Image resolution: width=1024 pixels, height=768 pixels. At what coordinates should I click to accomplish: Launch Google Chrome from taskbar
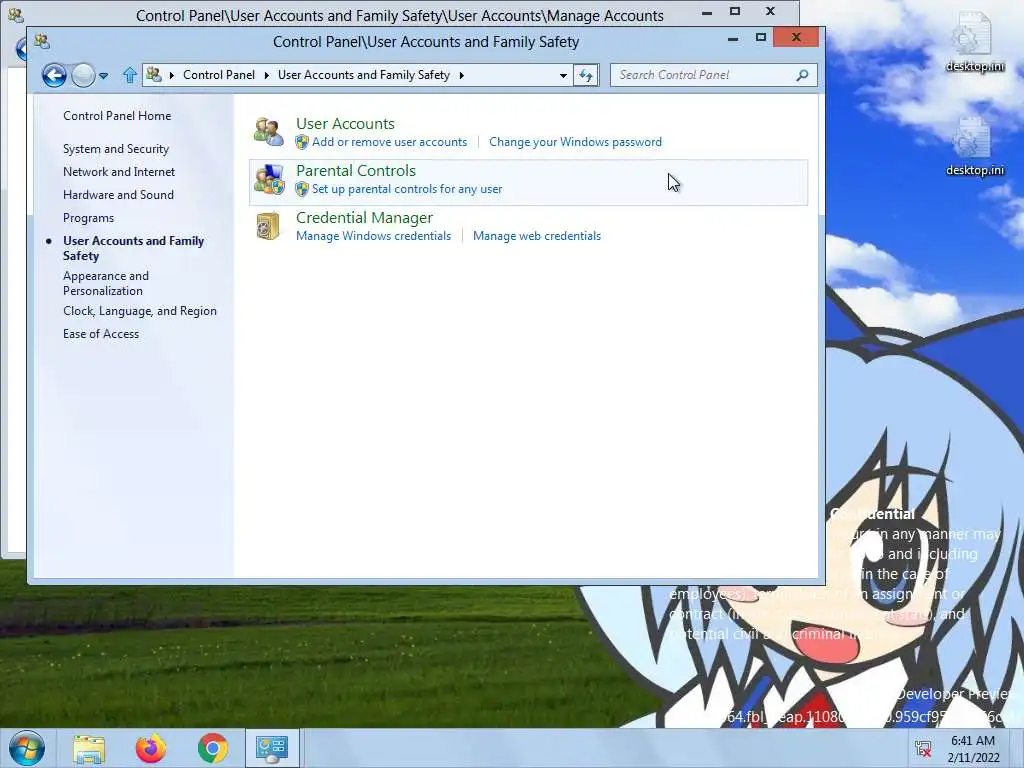point(213,748)
